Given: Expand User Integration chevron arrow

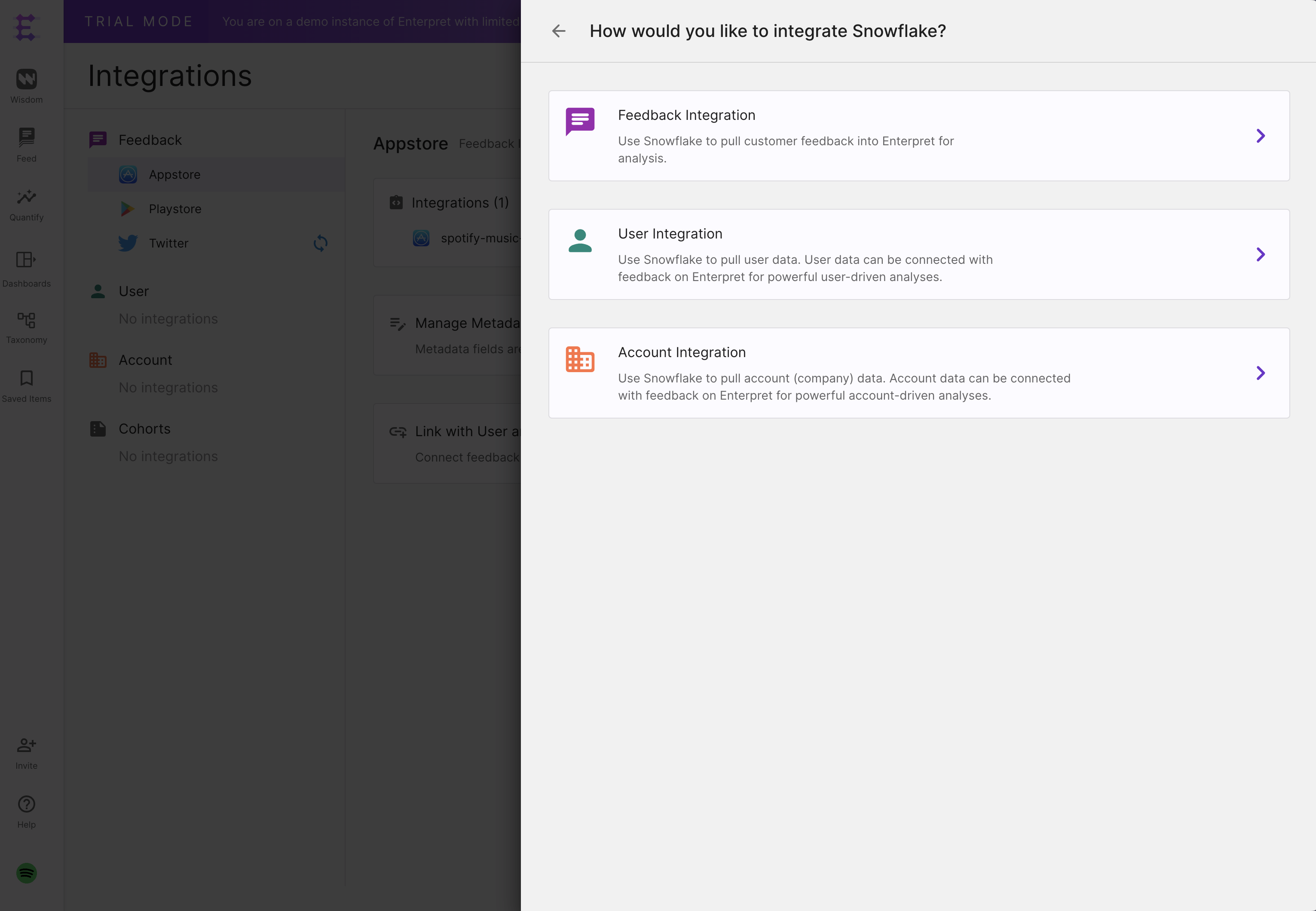Looking at the screenshot, I should click(1260, 254).
